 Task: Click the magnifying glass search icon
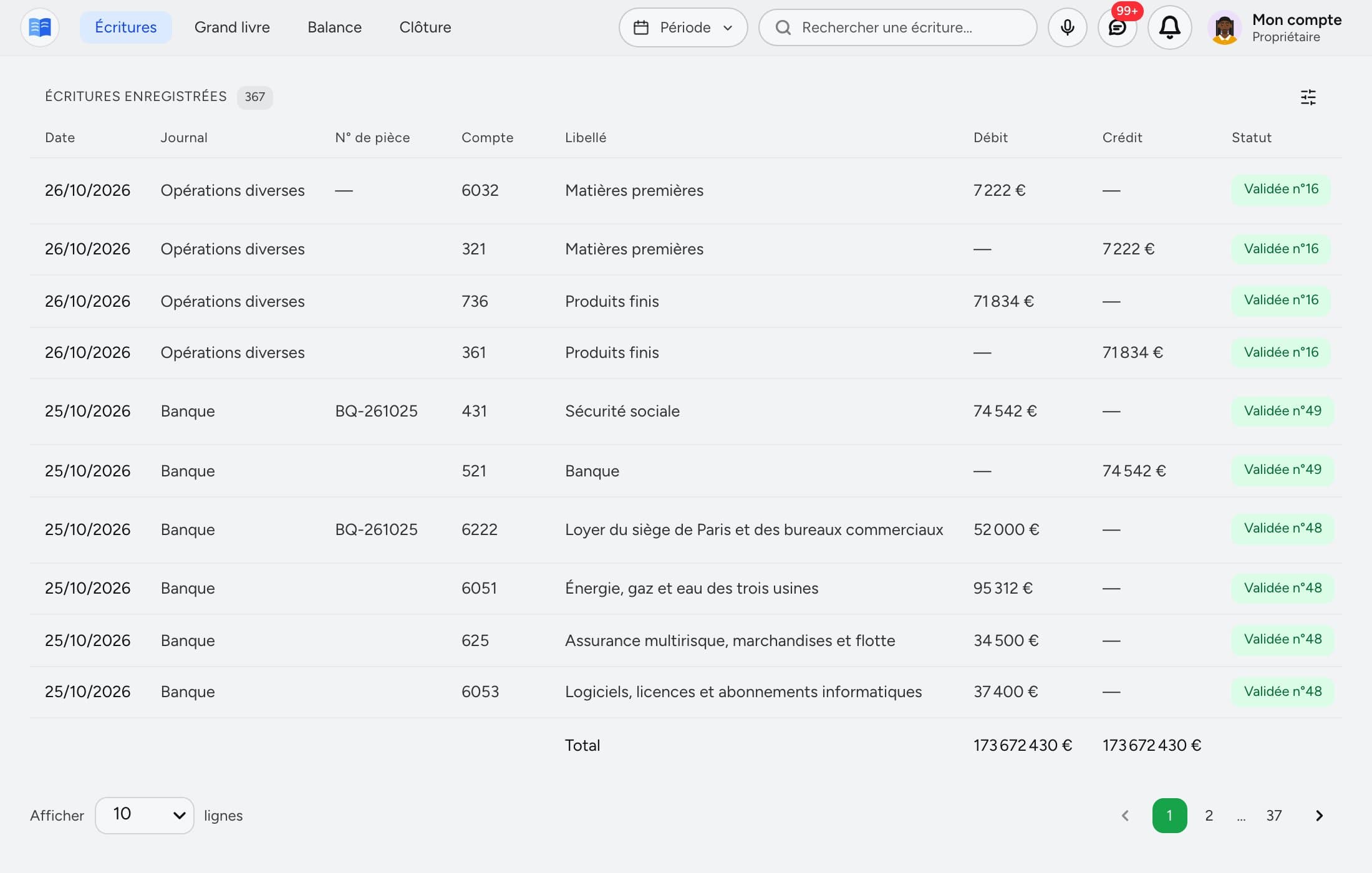tap(783, 27)
